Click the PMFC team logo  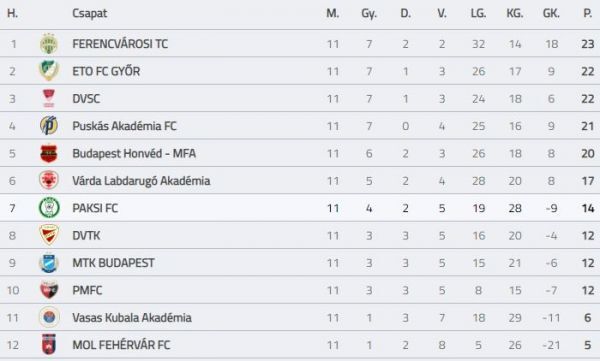tap(49, 290)
